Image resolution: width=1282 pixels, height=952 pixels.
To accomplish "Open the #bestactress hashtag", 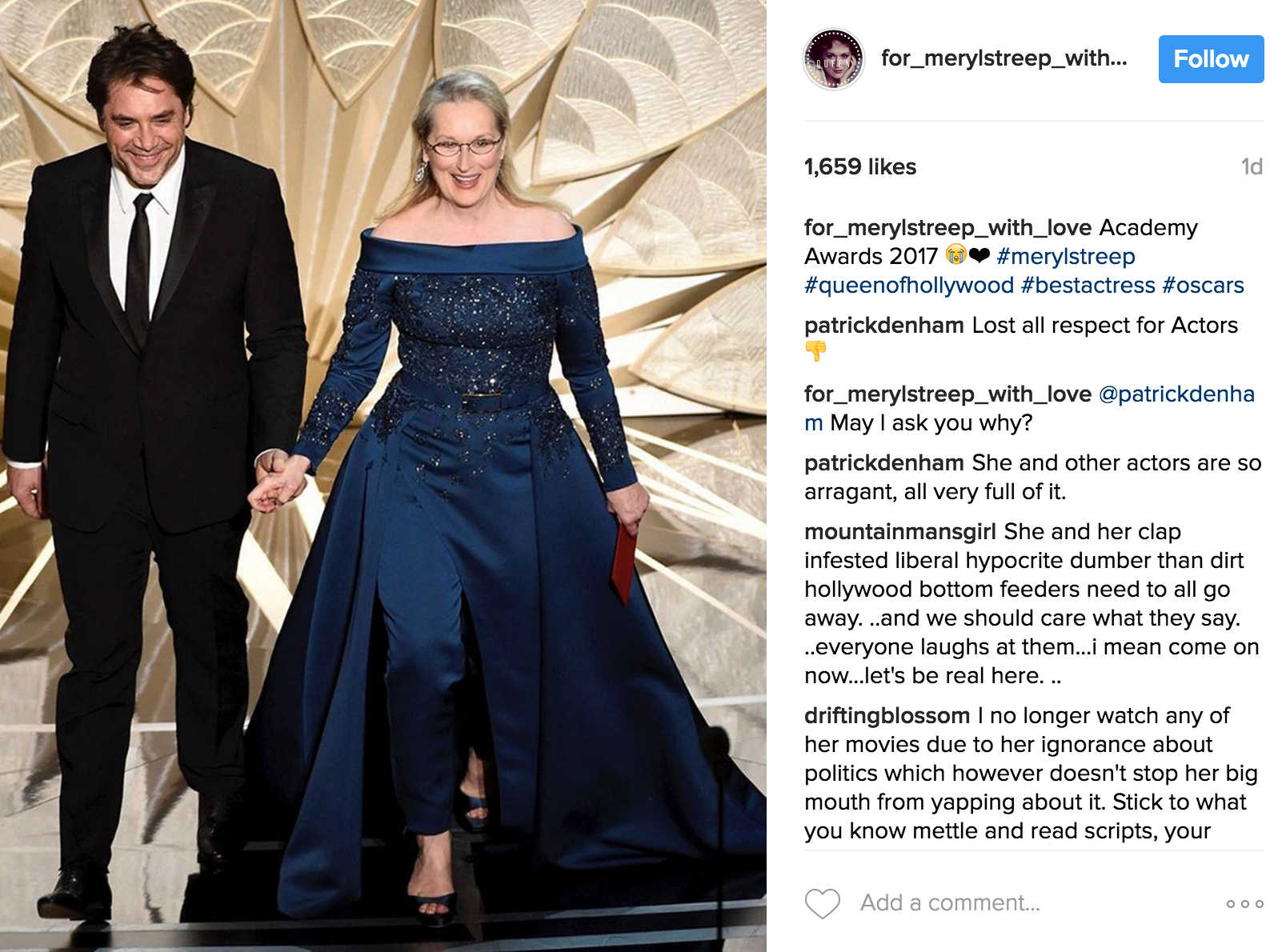I will point(1088,285).
